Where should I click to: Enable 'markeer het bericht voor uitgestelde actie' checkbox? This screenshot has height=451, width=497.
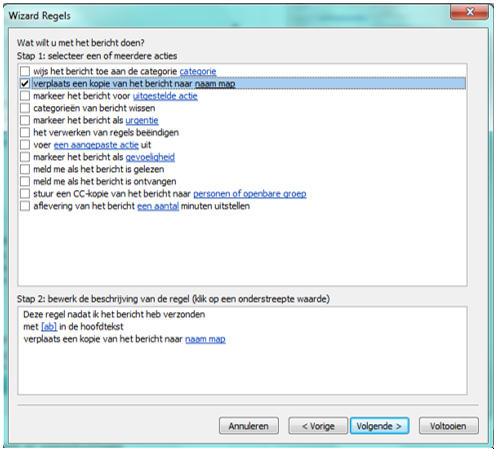tap(25, 96)
